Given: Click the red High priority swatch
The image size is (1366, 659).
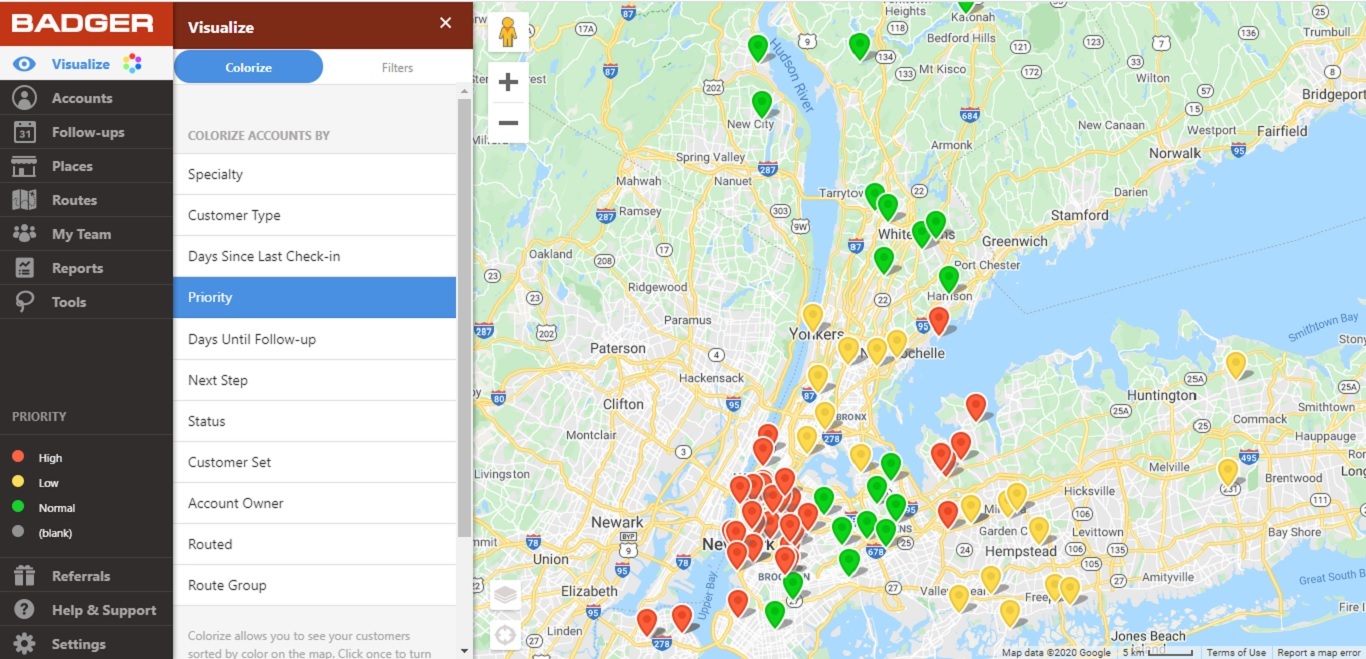Looking at the screenshot, I should click(x=17, y=457).
